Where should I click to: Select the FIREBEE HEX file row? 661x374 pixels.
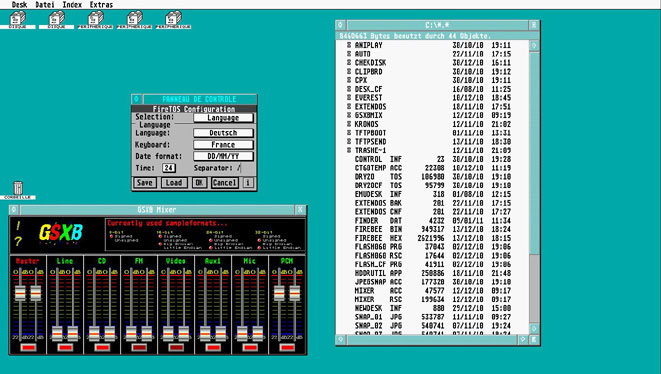click(x=433, y=238)
